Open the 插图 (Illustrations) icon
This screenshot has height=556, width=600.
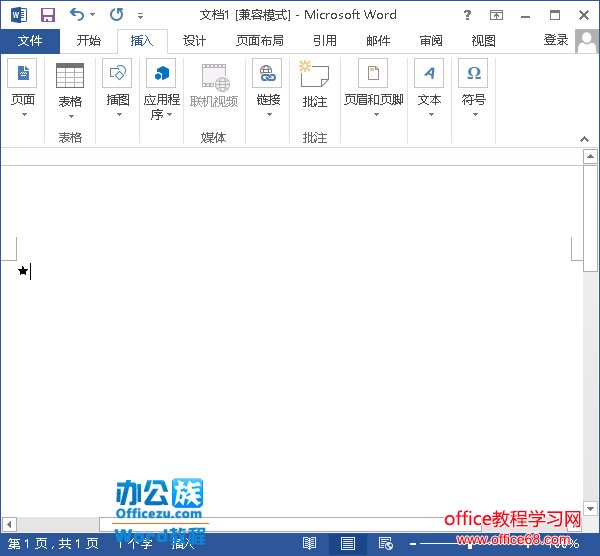point(117,73)
